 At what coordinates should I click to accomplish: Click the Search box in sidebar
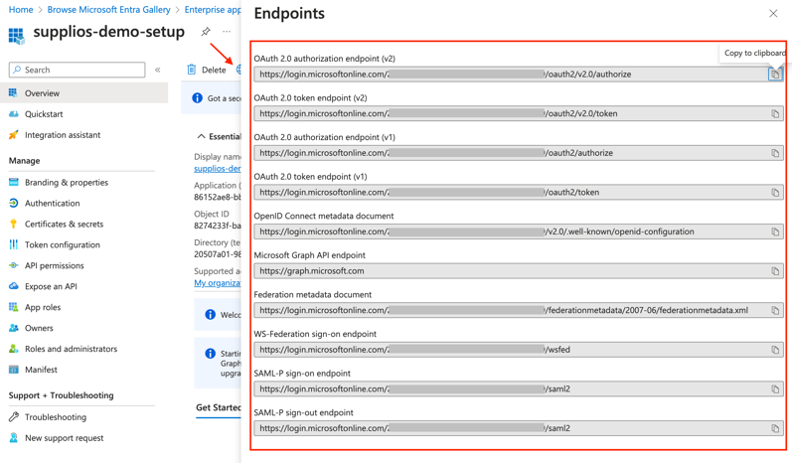(x=77, y=70)
